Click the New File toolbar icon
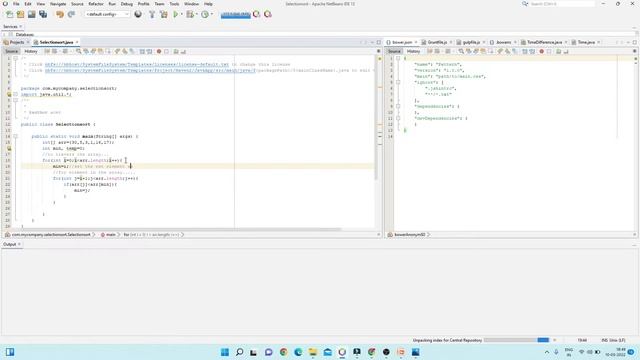640x360 pixels. click(9, 14)
